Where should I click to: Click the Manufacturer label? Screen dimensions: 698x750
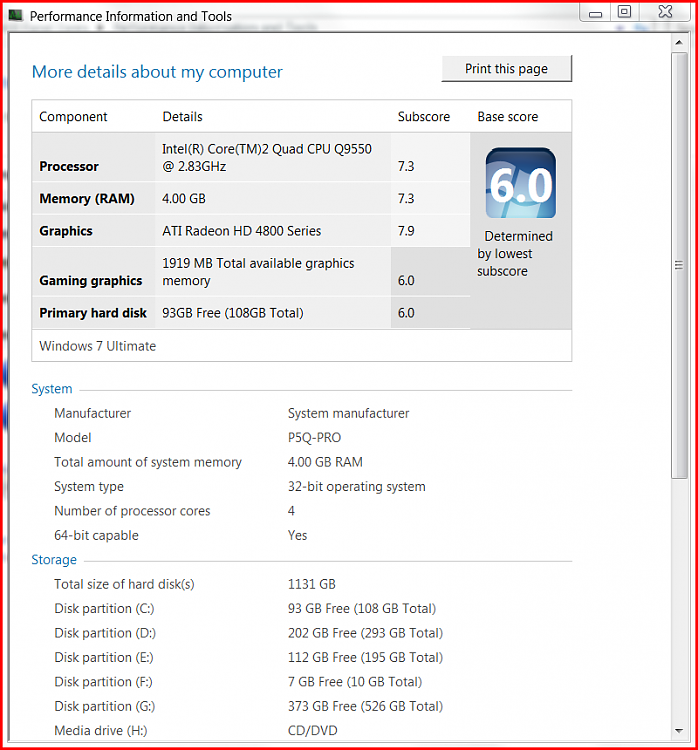click(92, 413)
